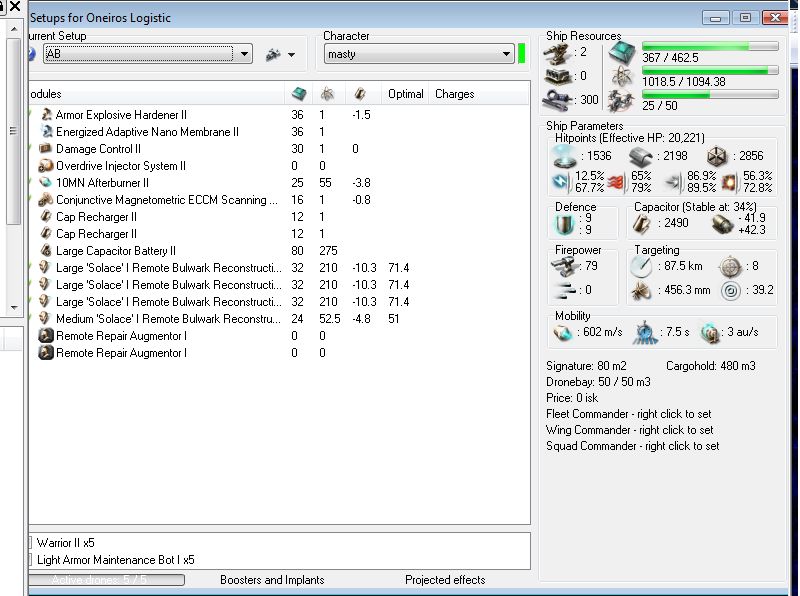
Task: Click the max locked targets icon showing 8
Action: [x=730, y=266]
